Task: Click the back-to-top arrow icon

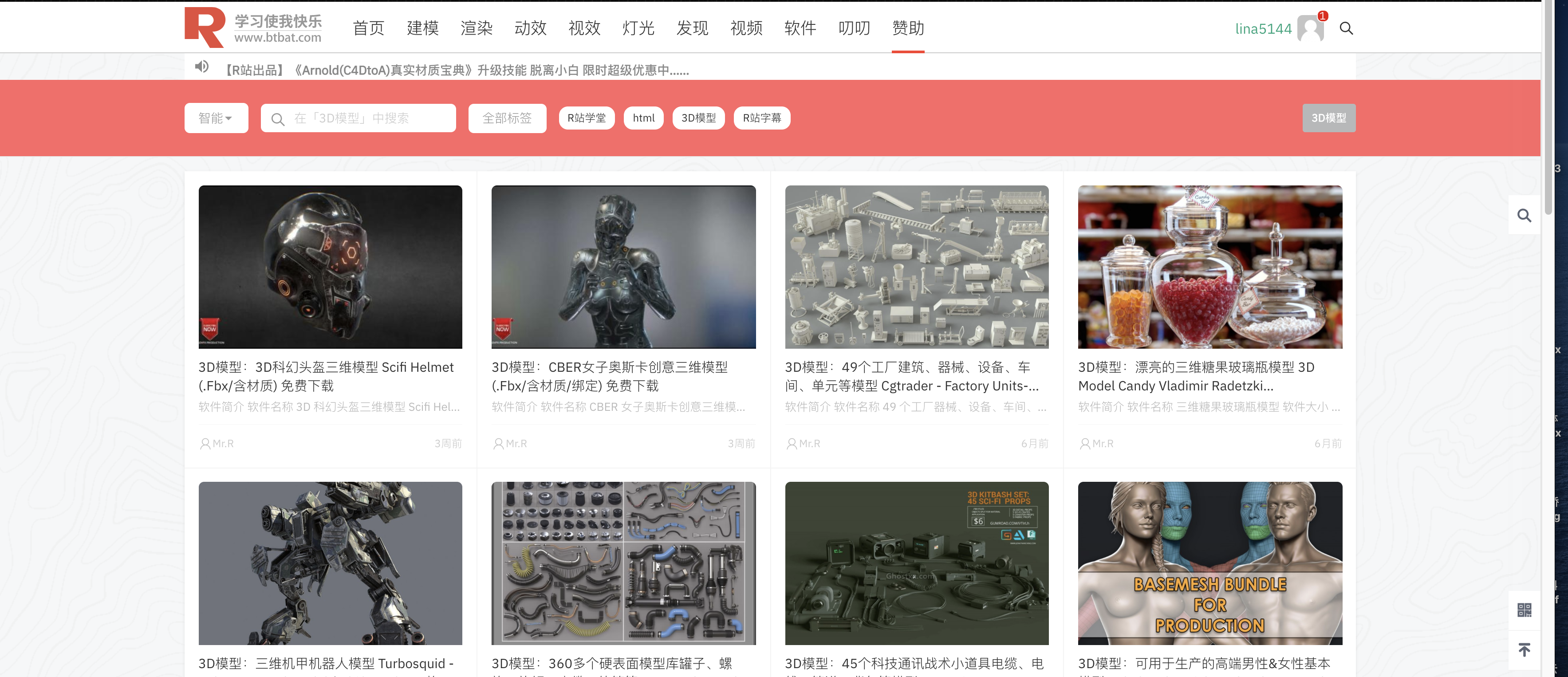Action: (x=1524, y=649)
